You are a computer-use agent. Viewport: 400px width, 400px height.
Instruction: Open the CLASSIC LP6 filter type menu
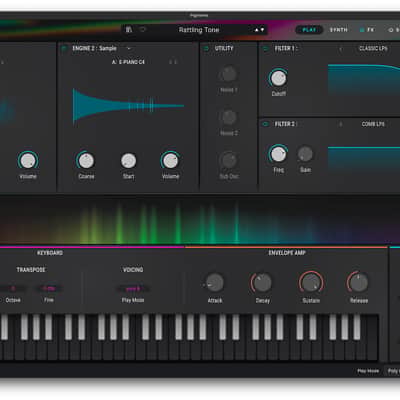click(x=373, y=49)
